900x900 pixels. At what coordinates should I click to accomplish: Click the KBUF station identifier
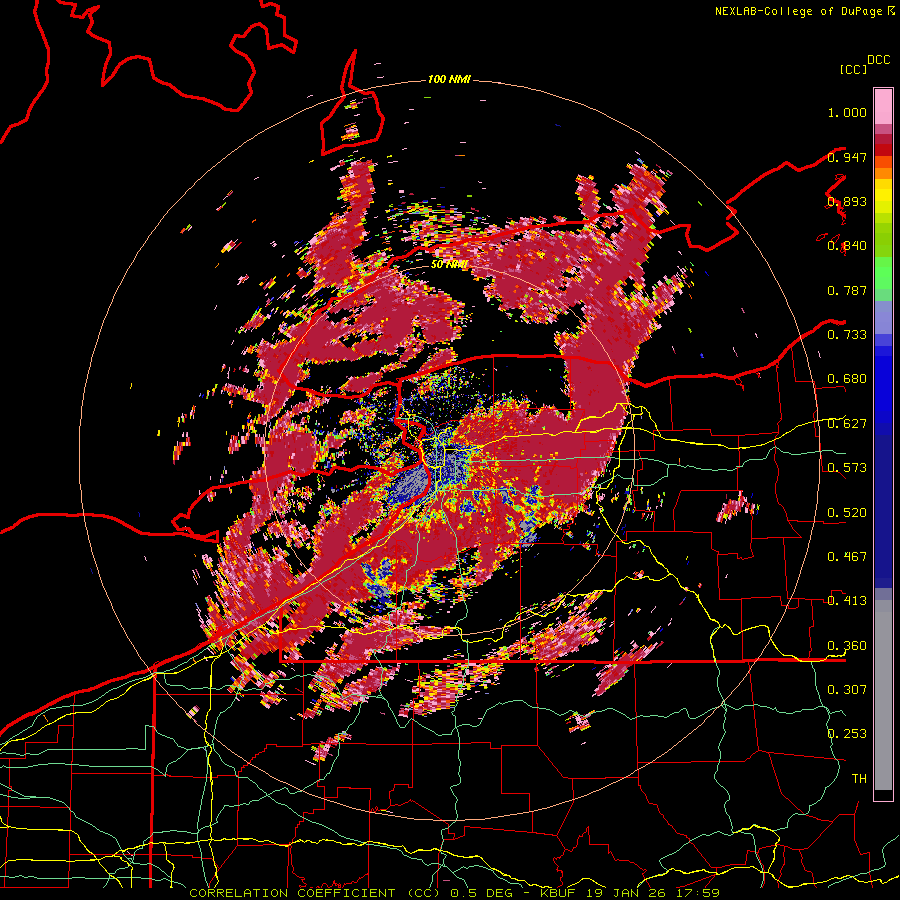click(x=558, y=893)
